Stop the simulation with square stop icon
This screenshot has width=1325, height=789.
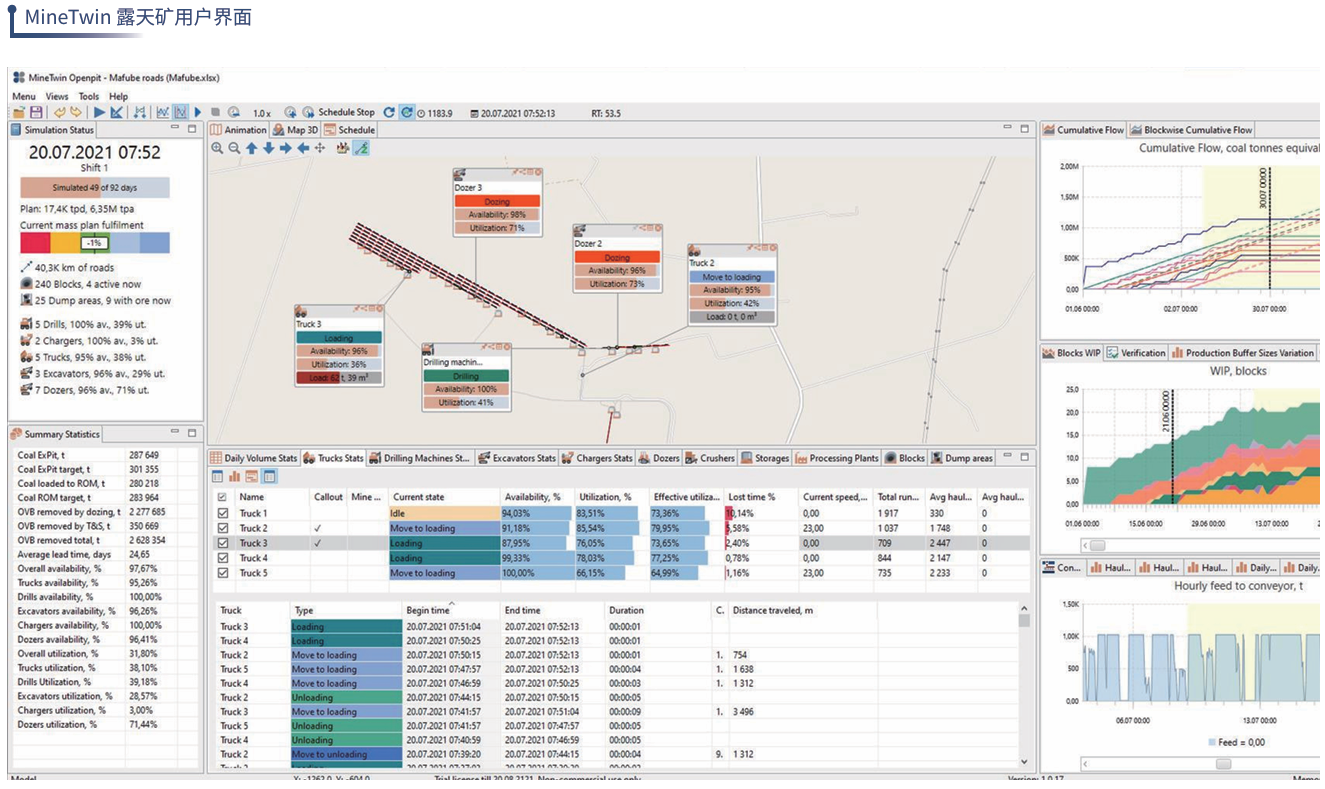pyautogui.click(x=216, y=113)
